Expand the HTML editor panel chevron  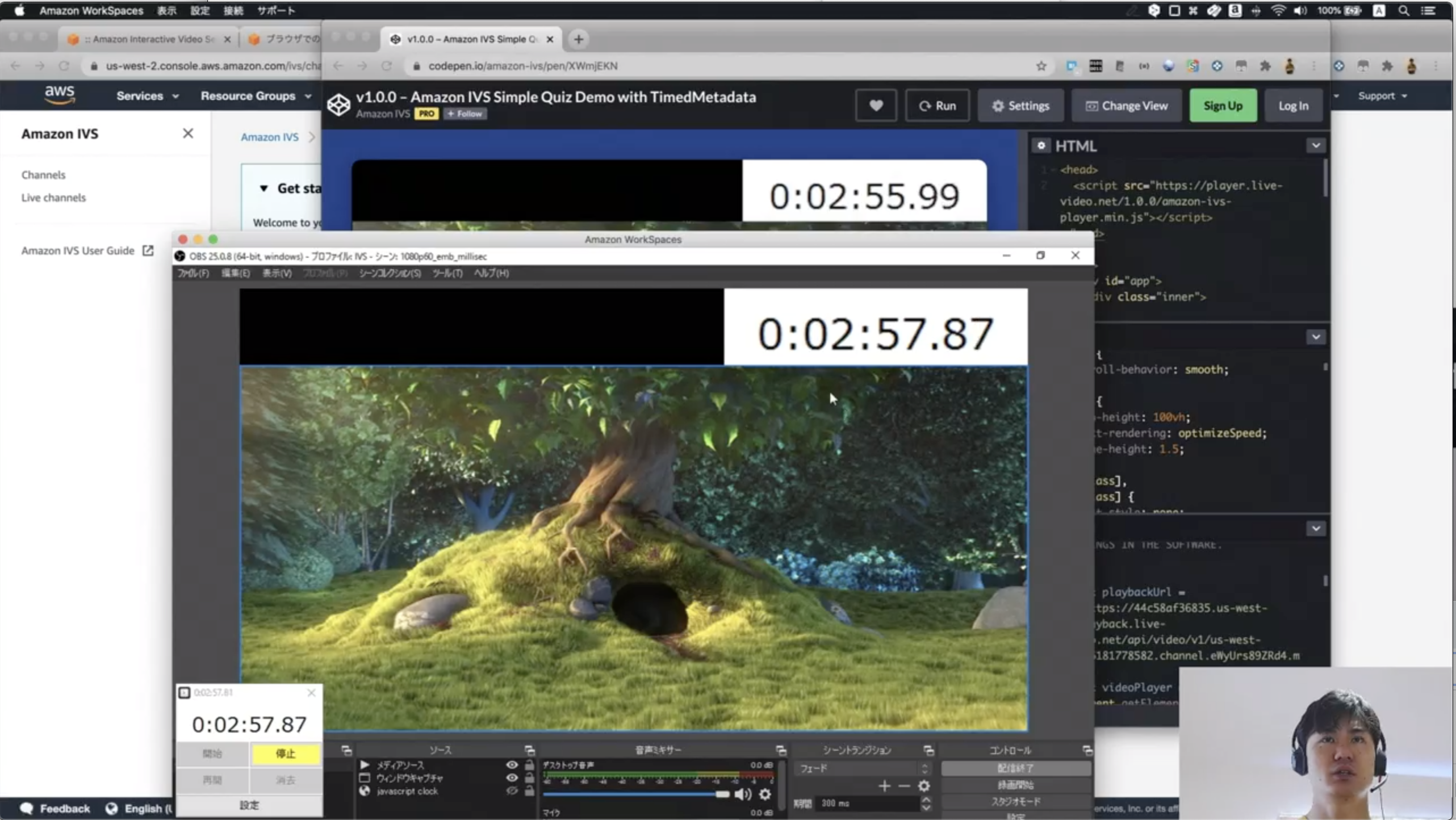pyautogui.click(x=1316, y=145)
